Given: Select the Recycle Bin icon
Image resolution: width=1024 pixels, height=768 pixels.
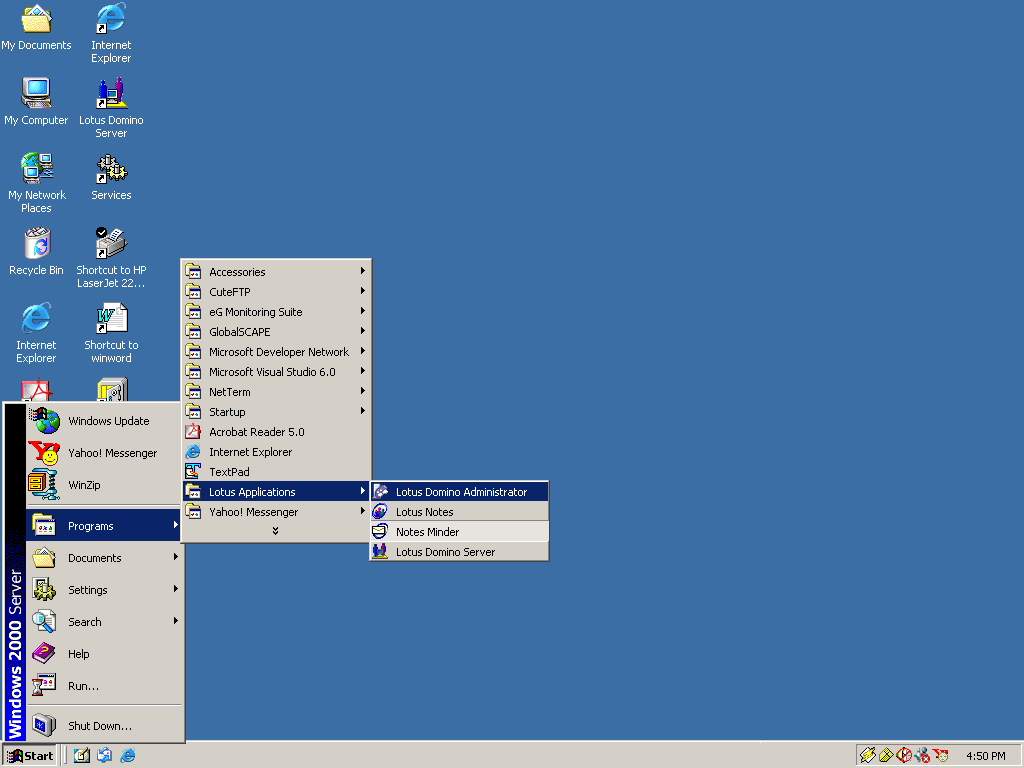Looking at the screenshot, I should pyautogui.click(x=37, y=252).
